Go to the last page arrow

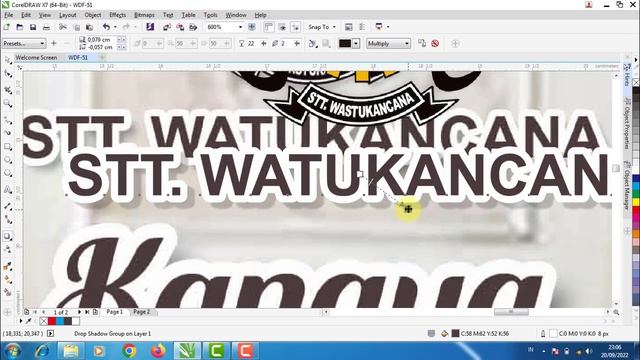(87, 312)
